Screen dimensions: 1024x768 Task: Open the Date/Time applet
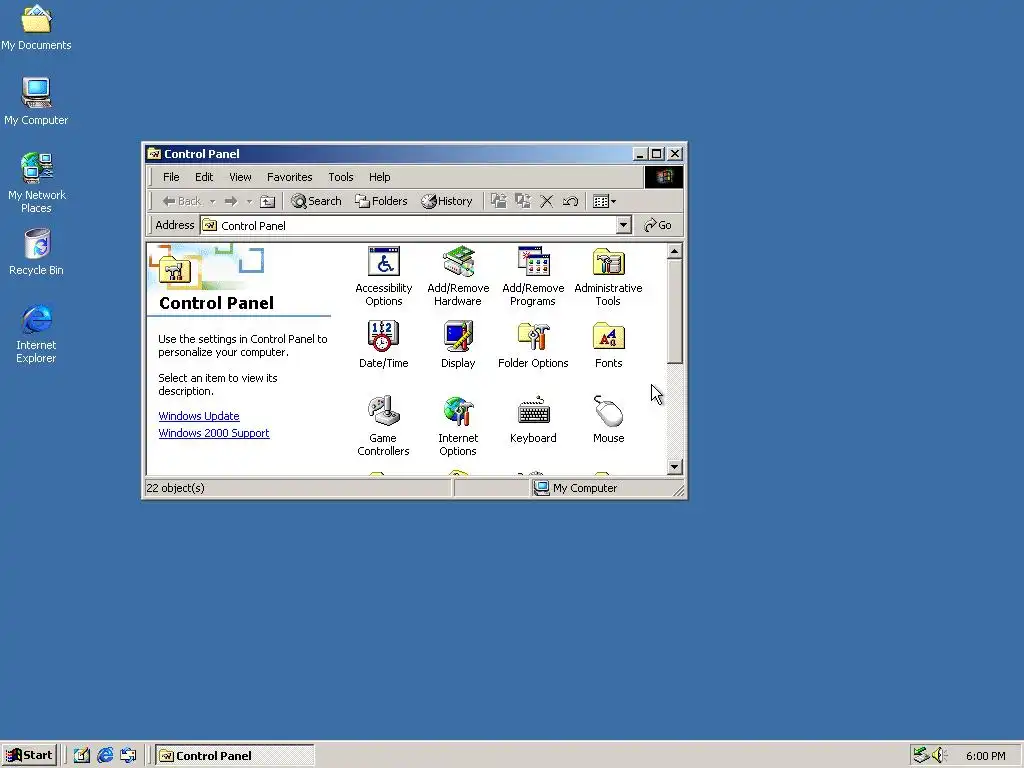(383, 345)
